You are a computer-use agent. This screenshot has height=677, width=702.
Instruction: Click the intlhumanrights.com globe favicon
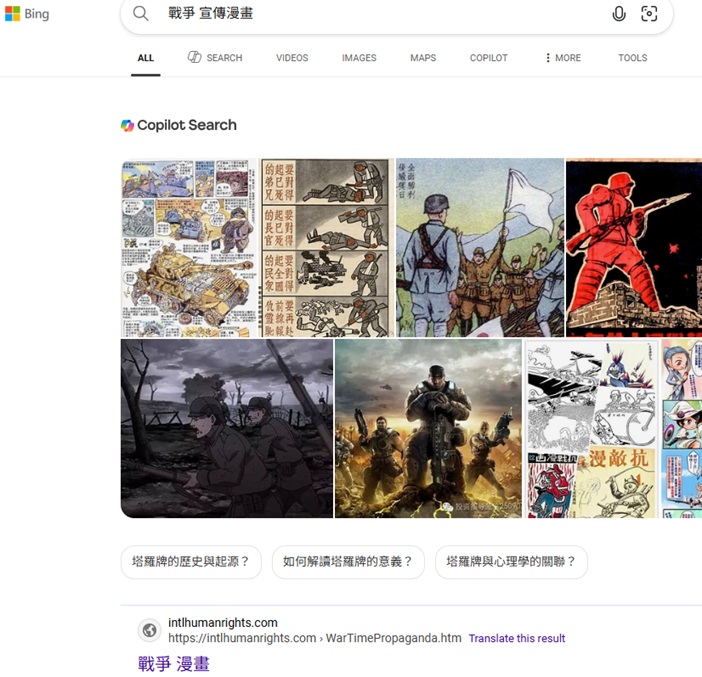click(149, 630)
